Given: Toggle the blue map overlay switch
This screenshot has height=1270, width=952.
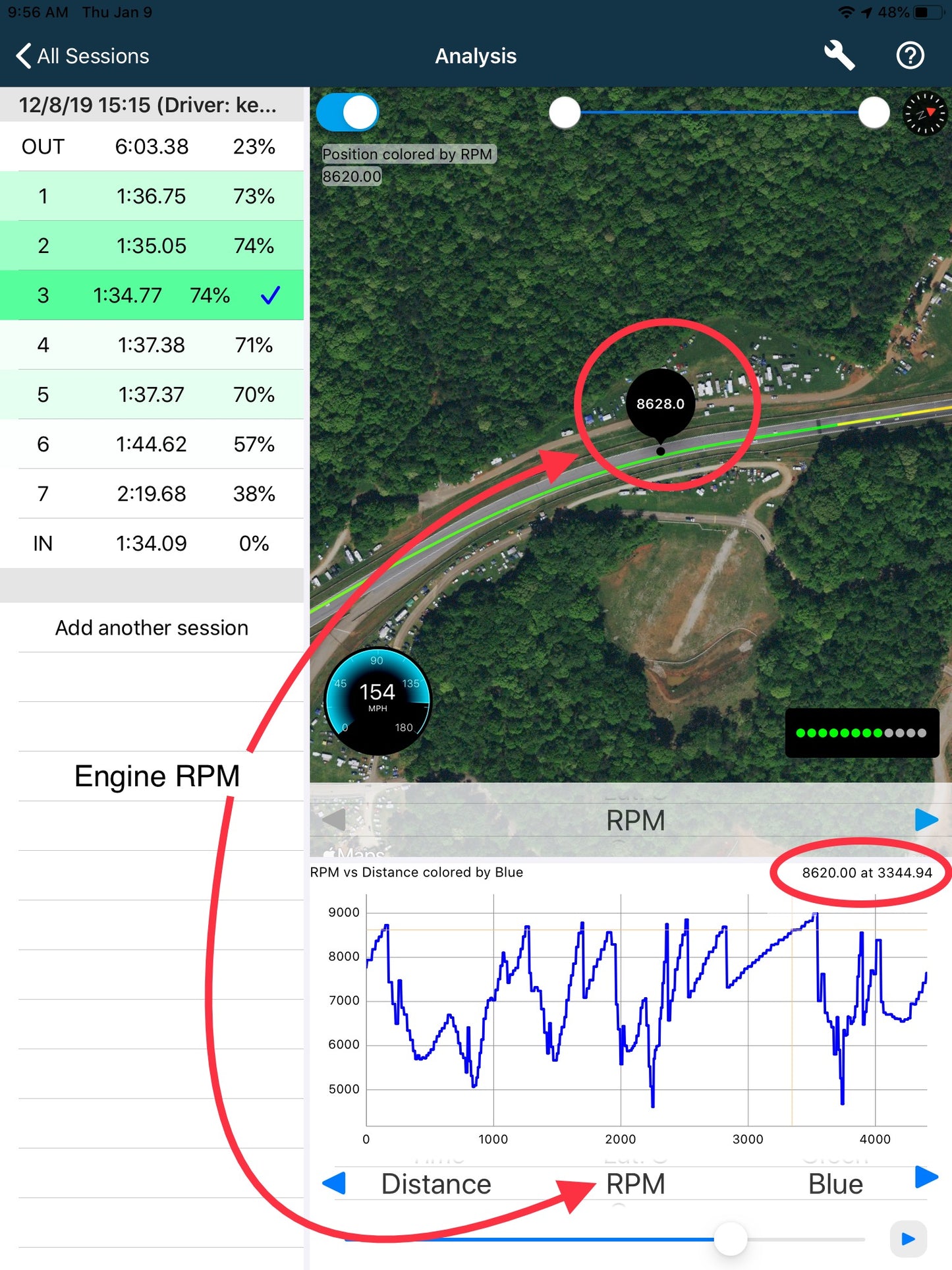Looking at the screenshot, I should pyautogui.click(x=347, y=113).
